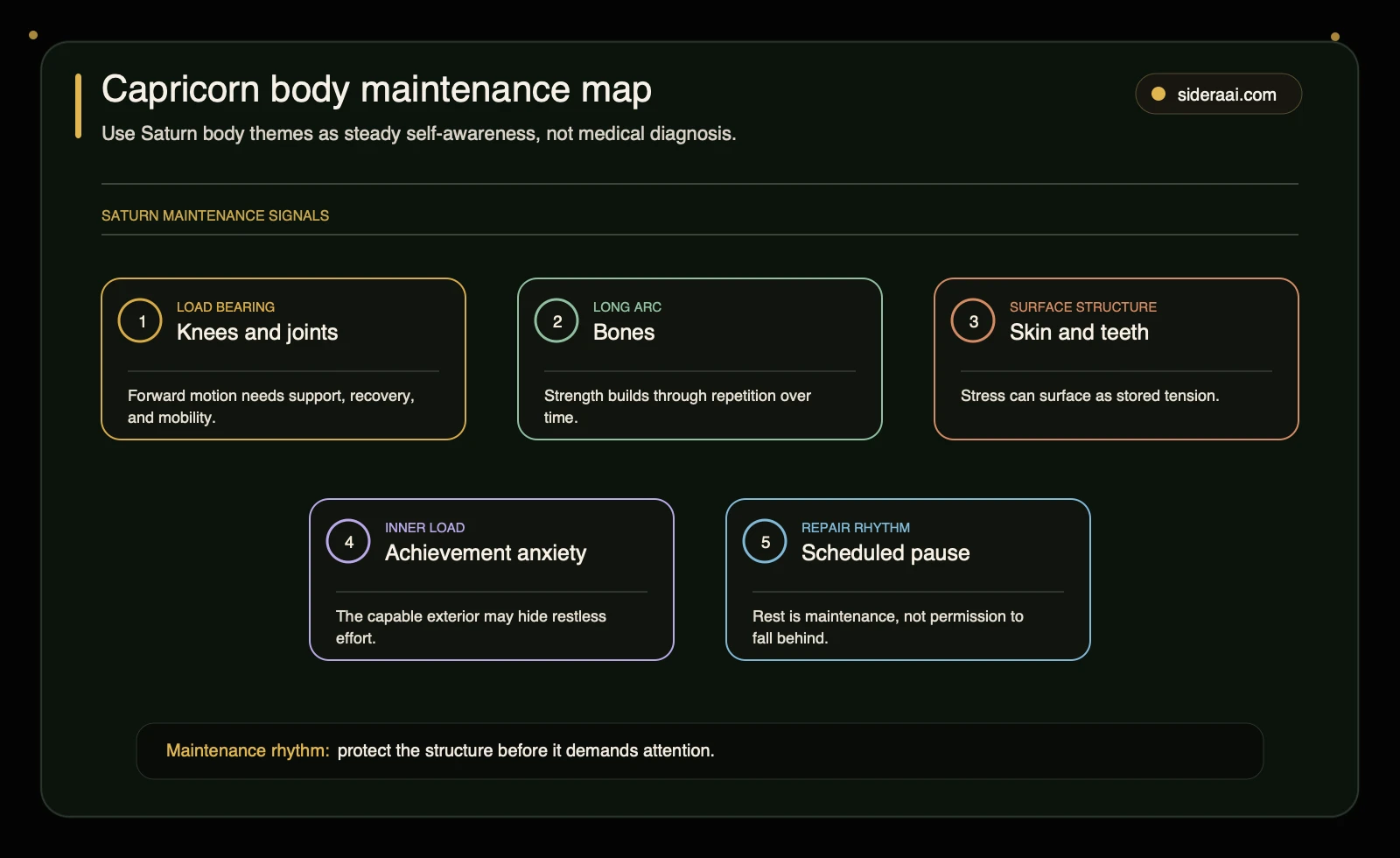
Task: Click the gold dot in the sideraai.com badge
Action: (x=1158, y=94)
